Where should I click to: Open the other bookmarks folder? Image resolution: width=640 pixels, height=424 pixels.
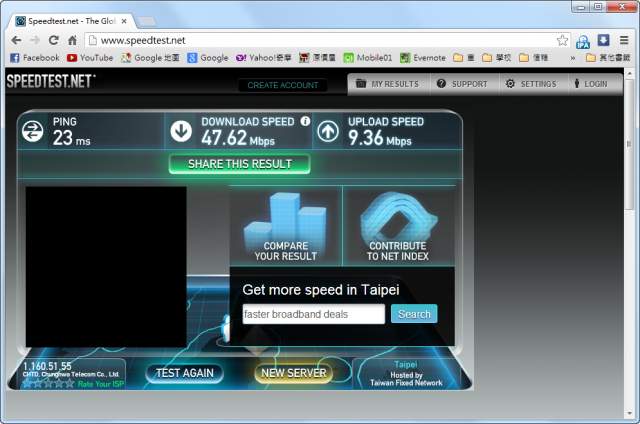(x=608, y=58)
